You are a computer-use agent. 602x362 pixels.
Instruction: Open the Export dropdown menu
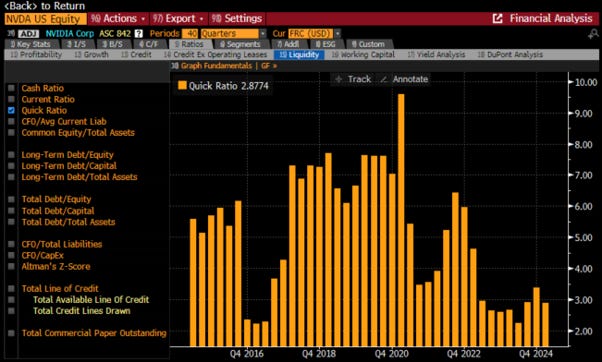tap(179, 18)
